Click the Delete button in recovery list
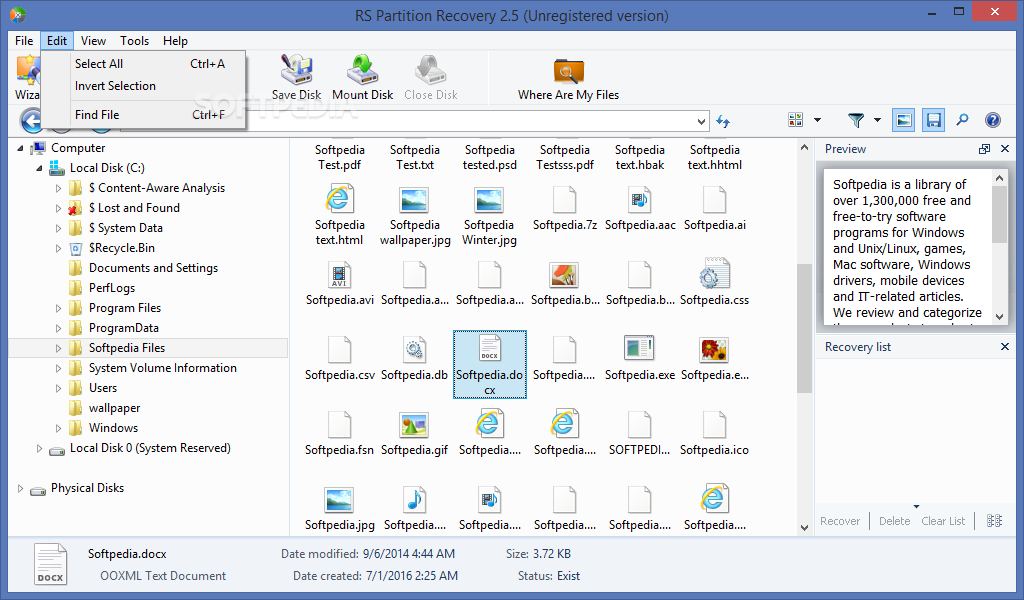The width and height of the screenshot is (1024, 600). point(894,521)
